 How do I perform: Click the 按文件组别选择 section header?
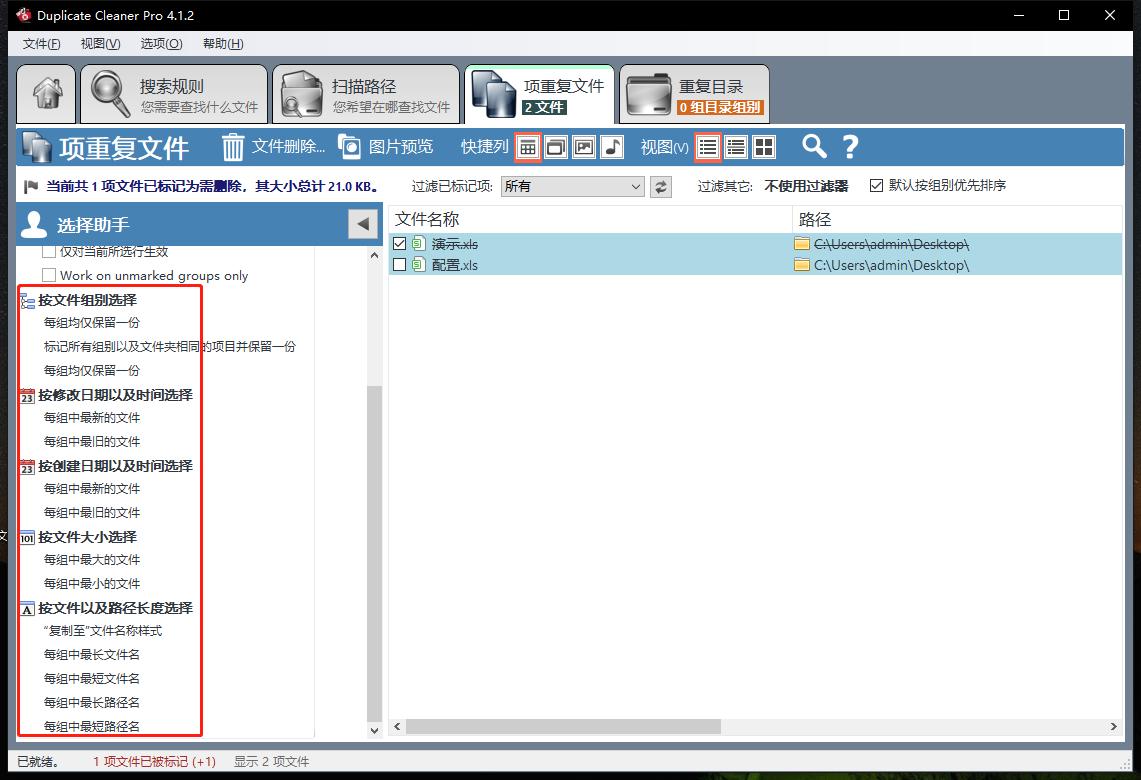pyautogui.click(x=87, y=300)
